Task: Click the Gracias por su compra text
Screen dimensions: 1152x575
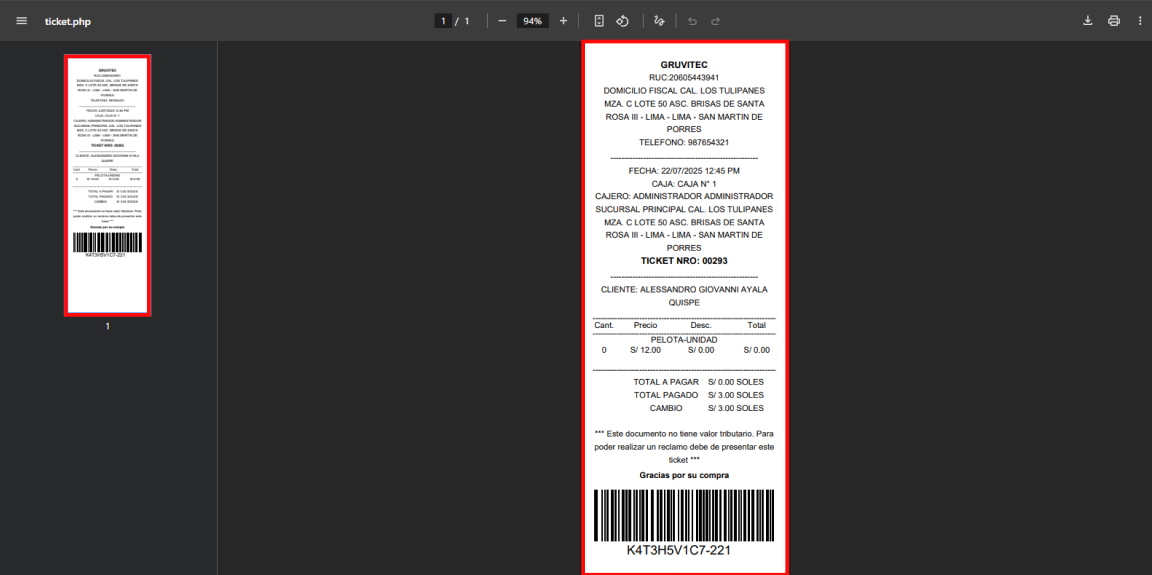Action: (684, 475)
